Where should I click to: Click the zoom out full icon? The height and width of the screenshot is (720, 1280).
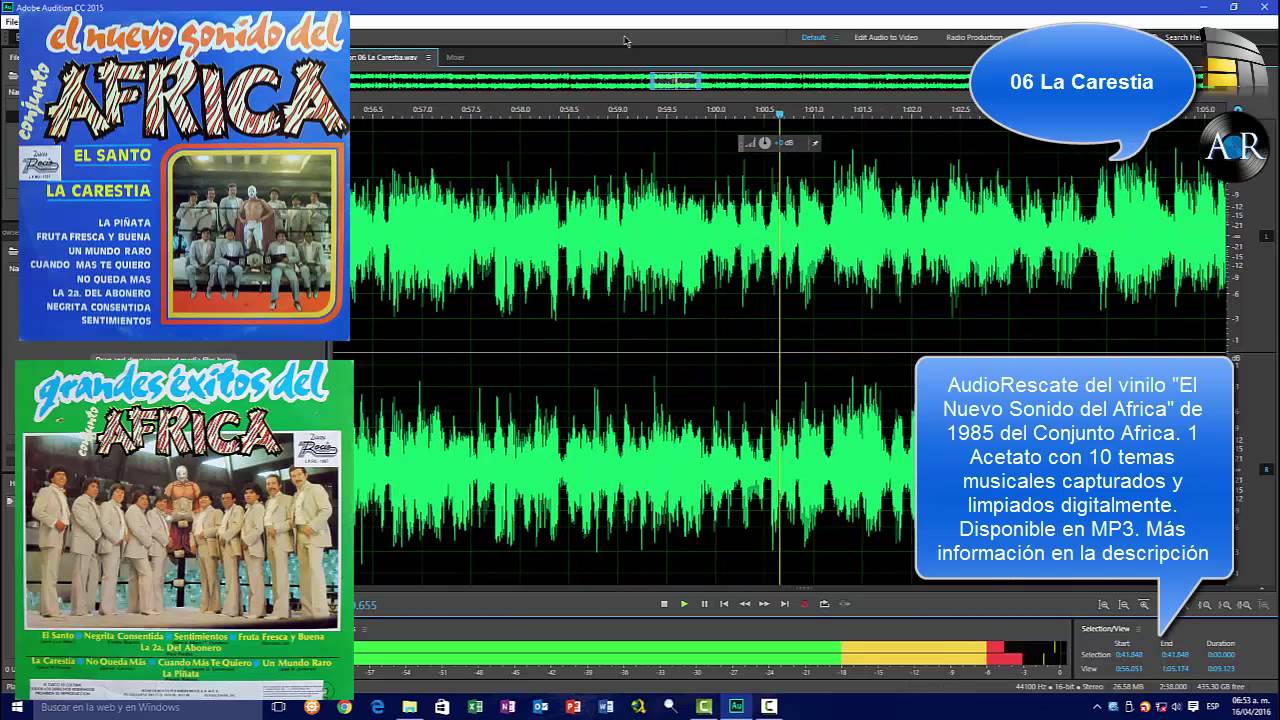1144,605
